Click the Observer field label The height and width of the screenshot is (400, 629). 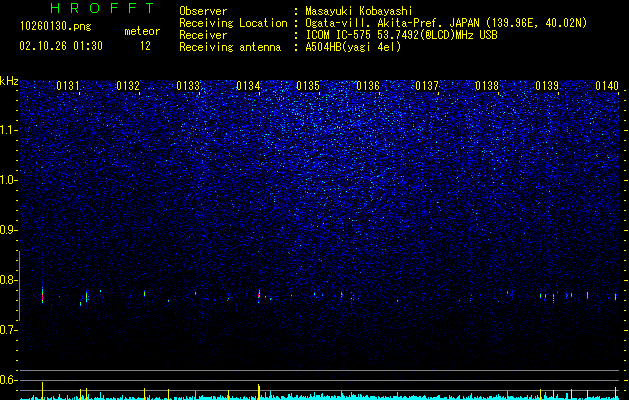click(x=203, y=11)
